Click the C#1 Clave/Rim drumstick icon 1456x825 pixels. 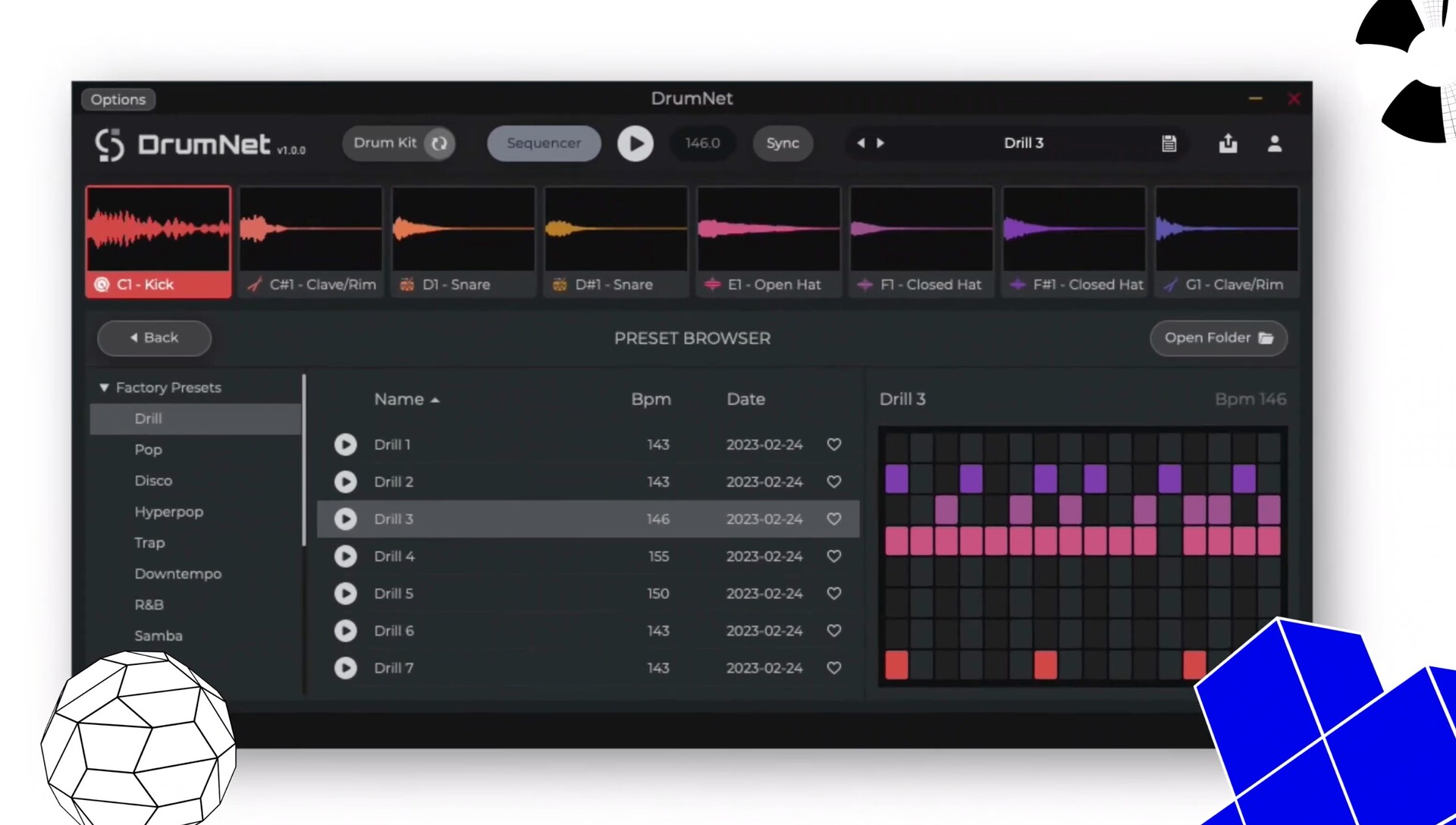[256, 284]
